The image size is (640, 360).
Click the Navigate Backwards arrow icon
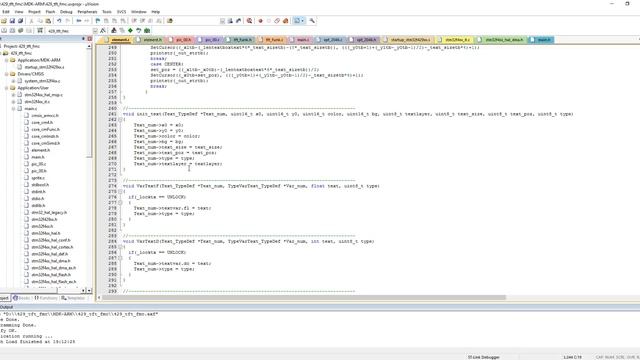coord(79,21)
